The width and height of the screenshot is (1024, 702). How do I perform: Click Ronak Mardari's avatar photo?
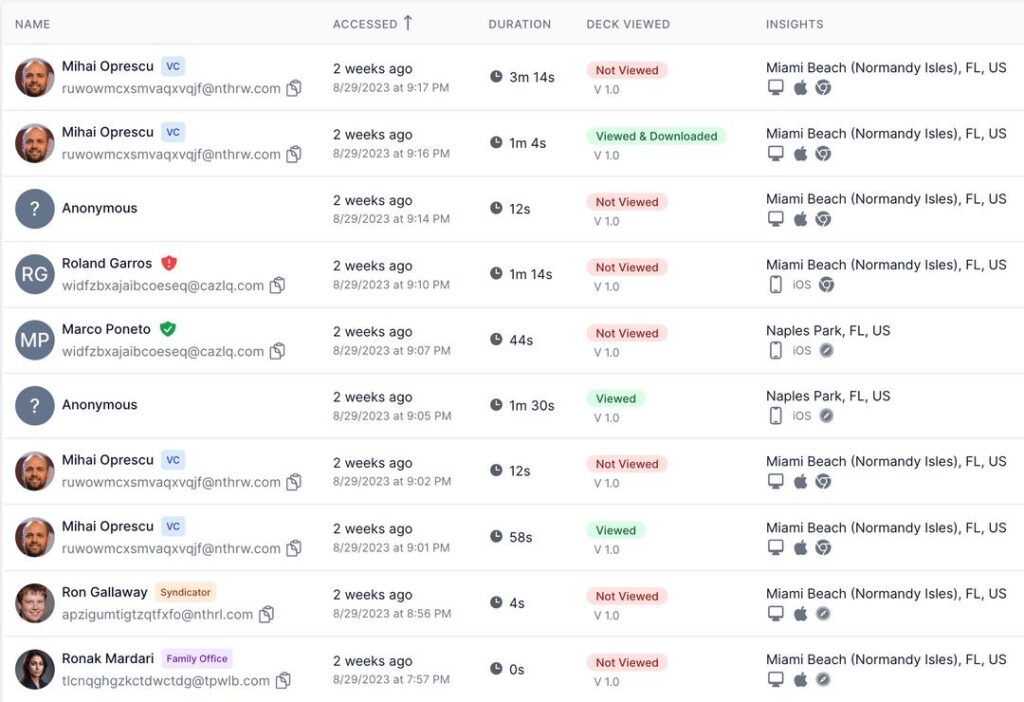pyautogui.click(x=35, y=669)
